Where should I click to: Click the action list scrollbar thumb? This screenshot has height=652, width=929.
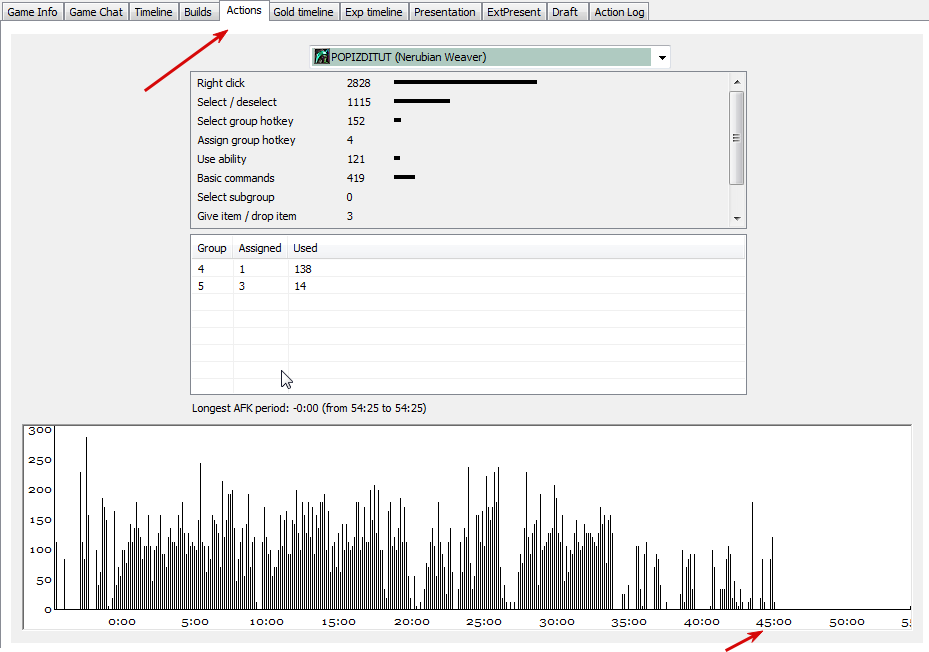[737, 138]
